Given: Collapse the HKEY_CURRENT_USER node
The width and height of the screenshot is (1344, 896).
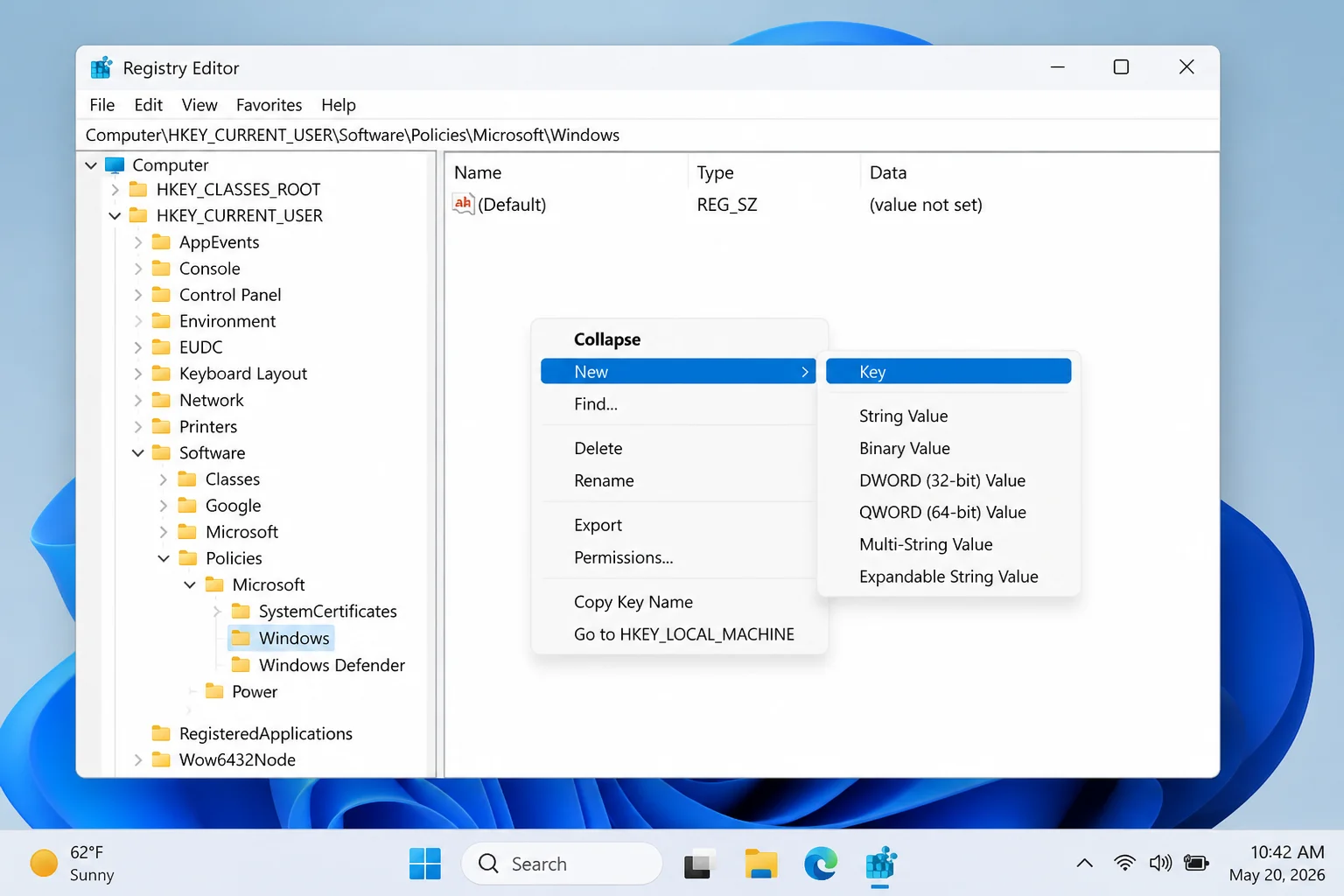Looking at the screenshot, I should [x=115, y=215].
